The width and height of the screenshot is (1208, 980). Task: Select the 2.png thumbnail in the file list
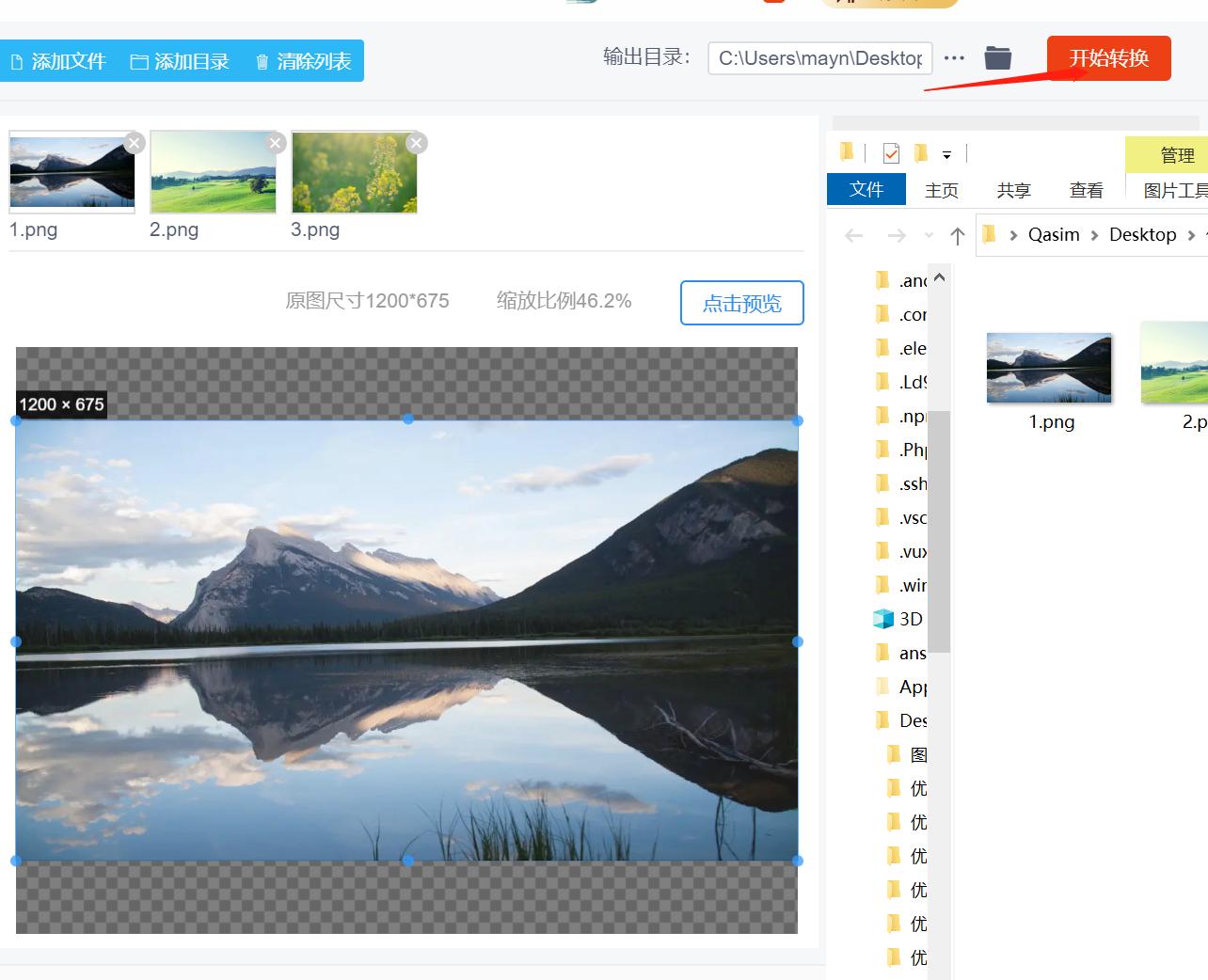click(213, 171)
